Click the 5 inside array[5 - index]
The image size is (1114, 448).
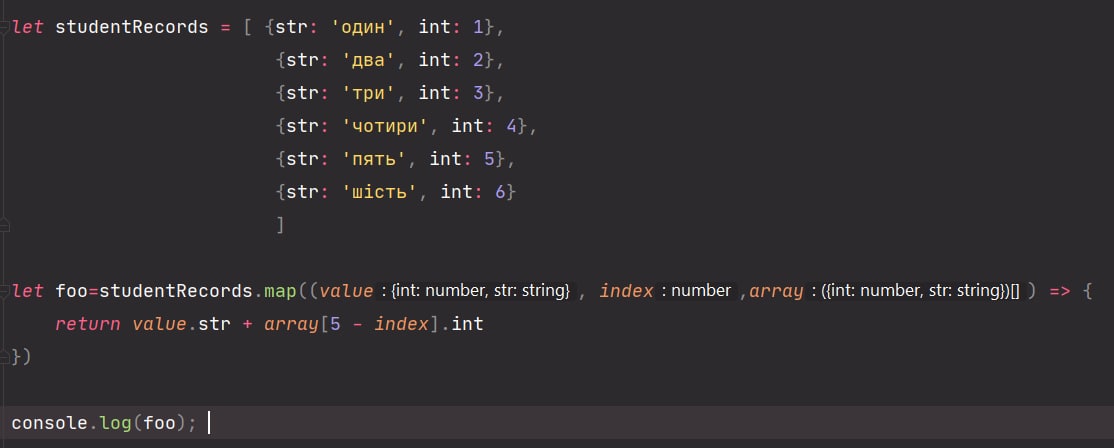[335, 324]
